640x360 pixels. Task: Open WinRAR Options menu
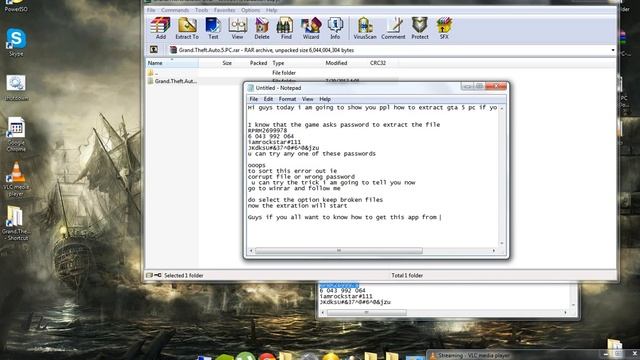coord(250,10)
